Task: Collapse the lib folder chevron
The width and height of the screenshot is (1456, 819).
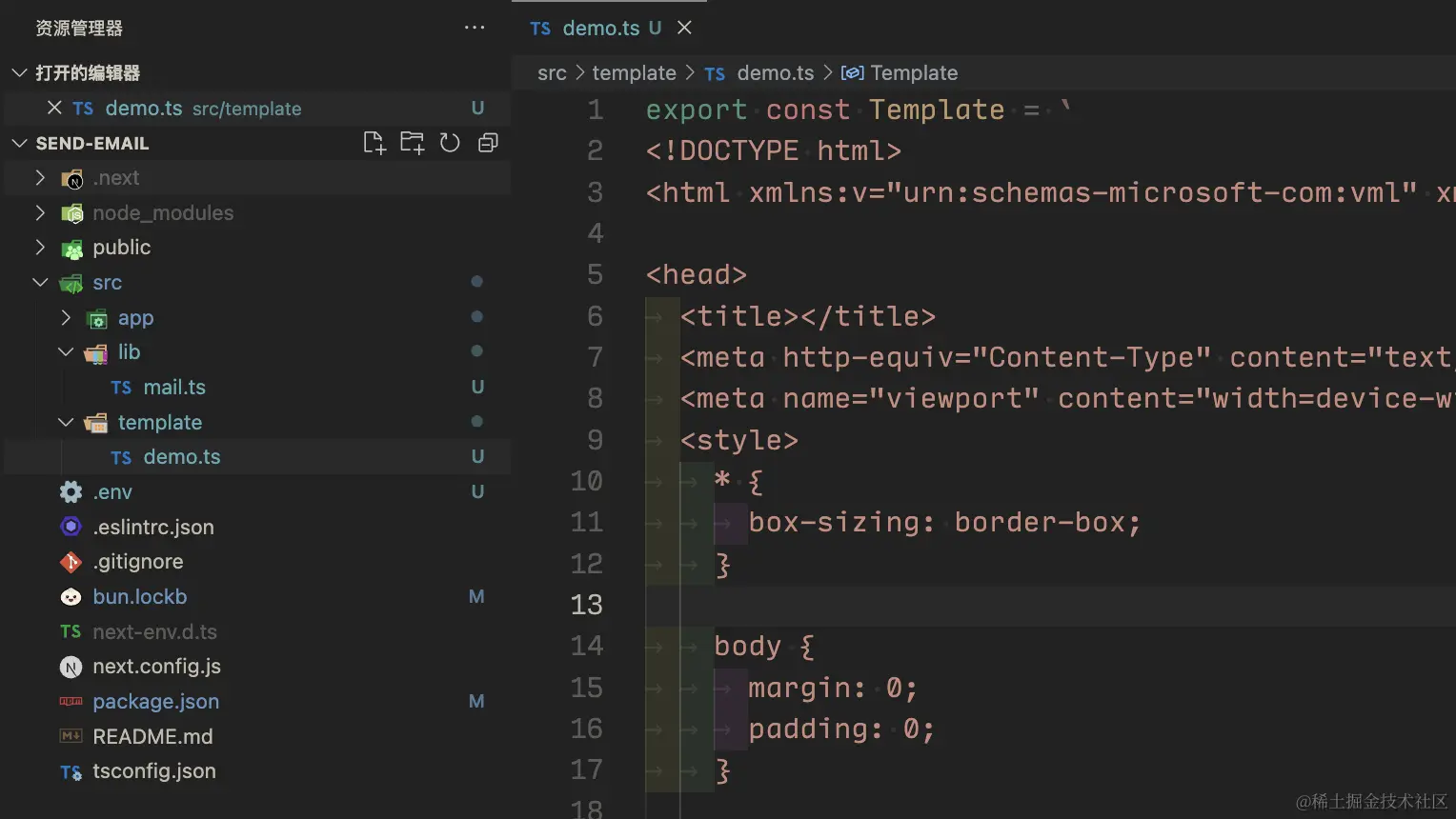Action: pos(65,352)
